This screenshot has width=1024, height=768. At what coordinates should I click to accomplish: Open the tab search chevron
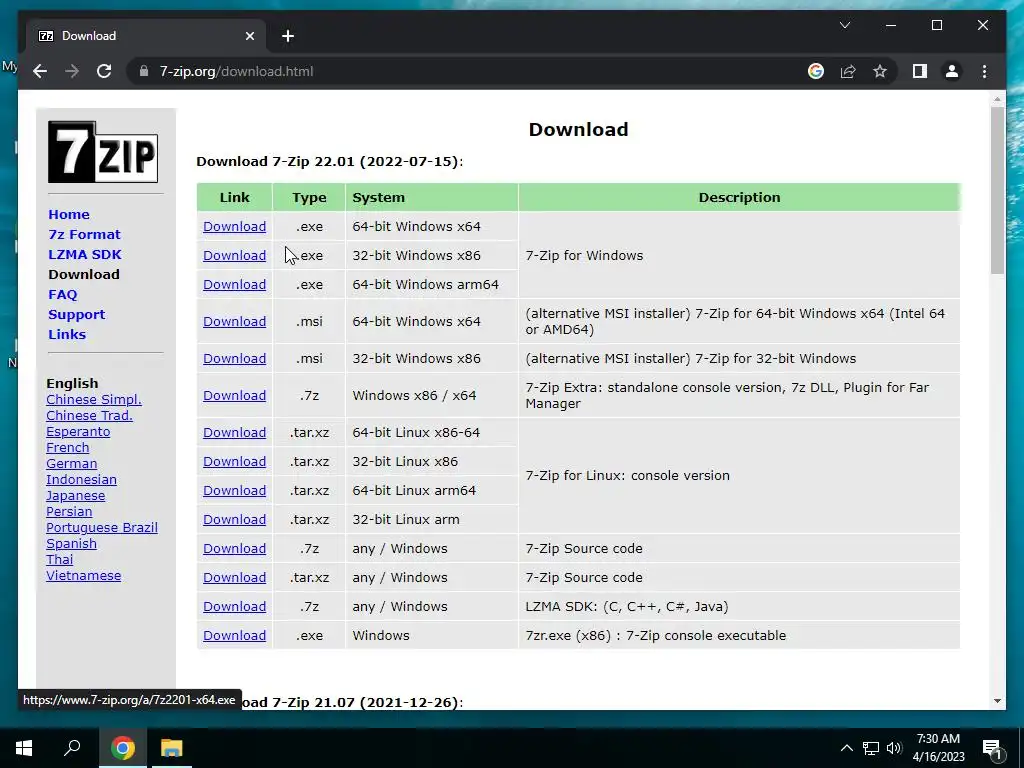click(x=844, y=25)
